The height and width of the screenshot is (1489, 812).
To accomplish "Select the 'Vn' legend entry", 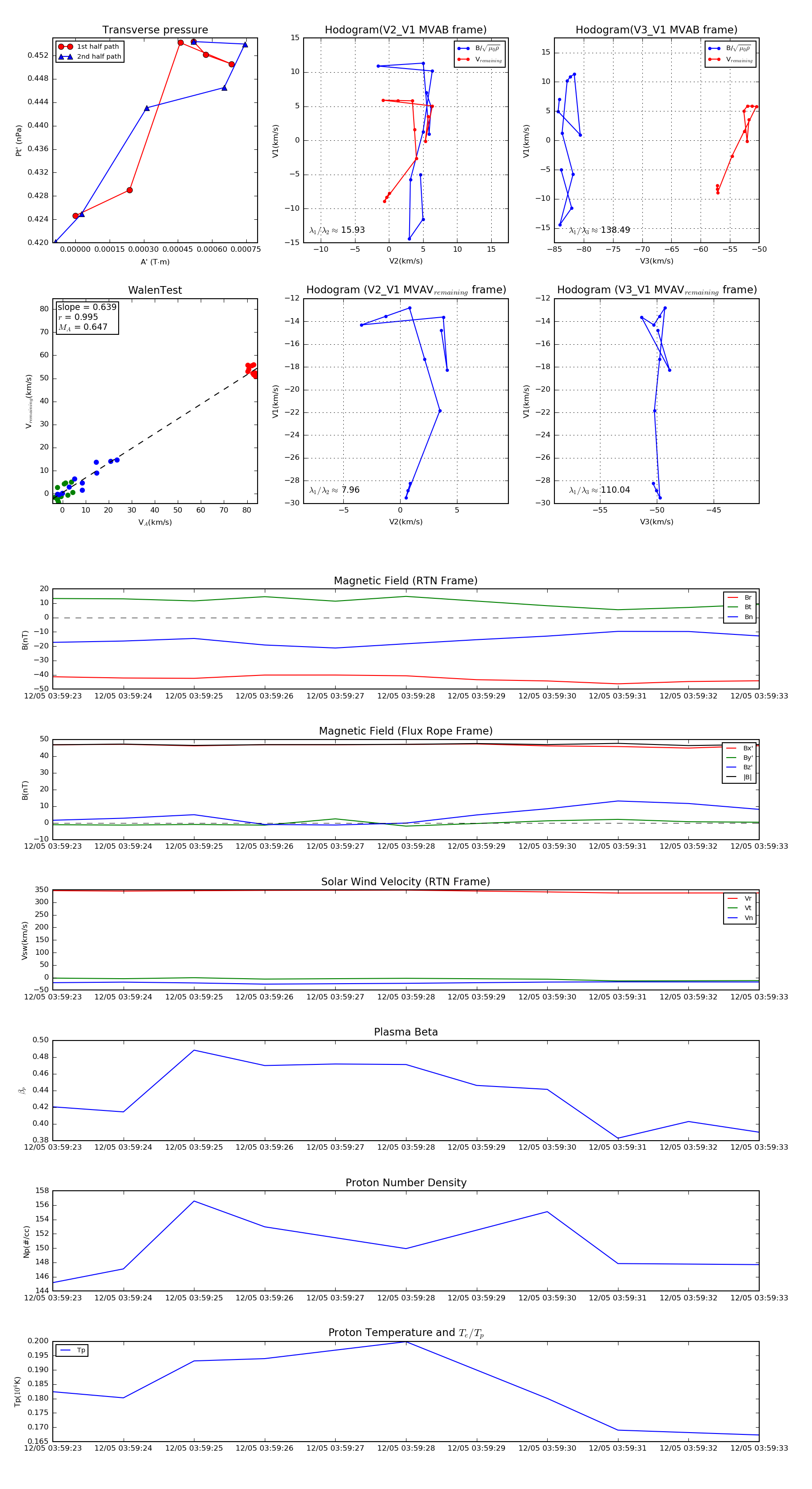I will (x=740, y=918).
